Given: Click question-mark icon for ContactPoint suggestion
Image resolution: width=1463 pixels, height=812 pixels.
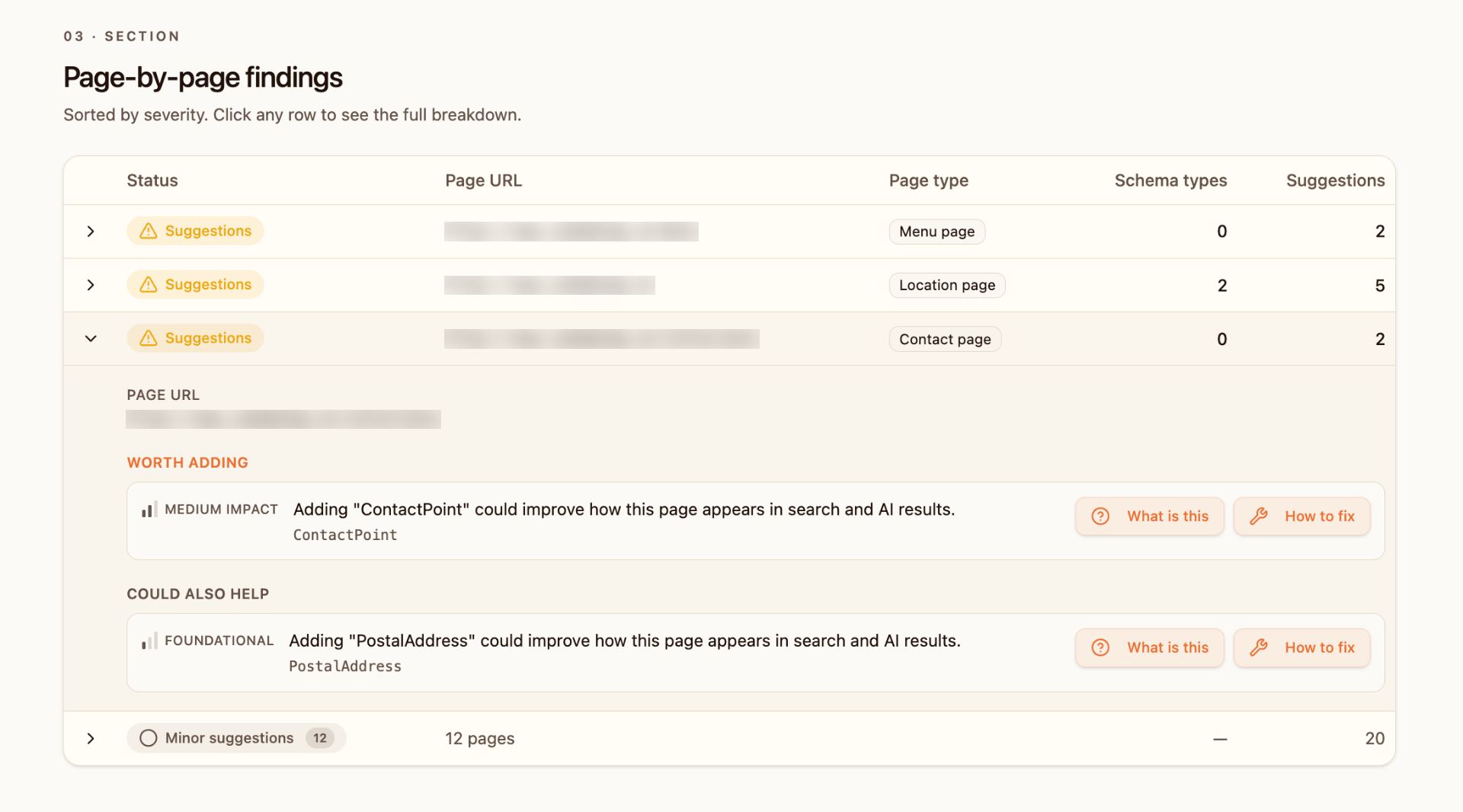Looking at the screenshot, I should [1100, 516].
